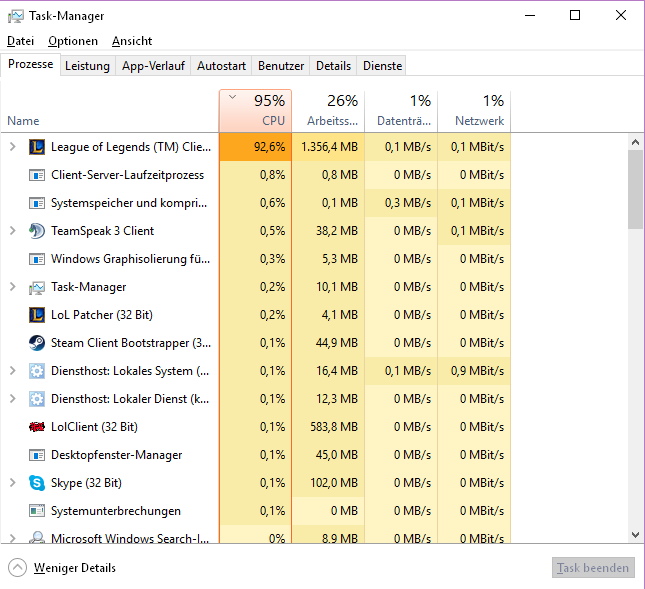Click the scrollbar down arrow
This screenshot has width=645, height=589.
pos(635,535)
